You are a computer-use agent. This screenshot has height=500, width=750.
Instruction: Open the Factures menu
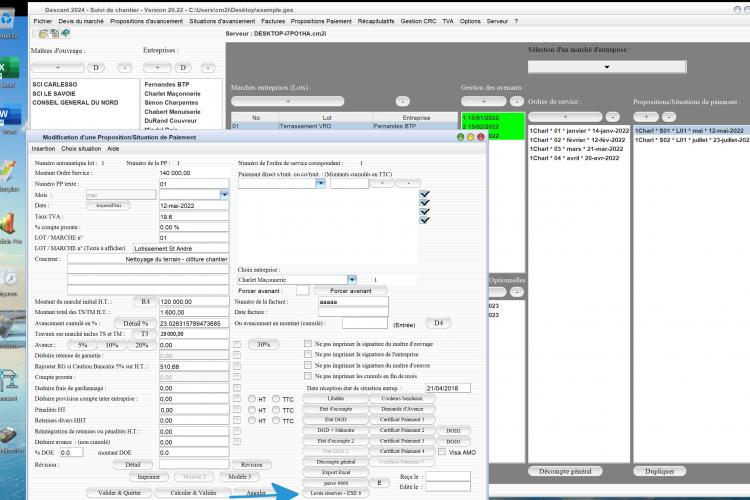(273, 21)
